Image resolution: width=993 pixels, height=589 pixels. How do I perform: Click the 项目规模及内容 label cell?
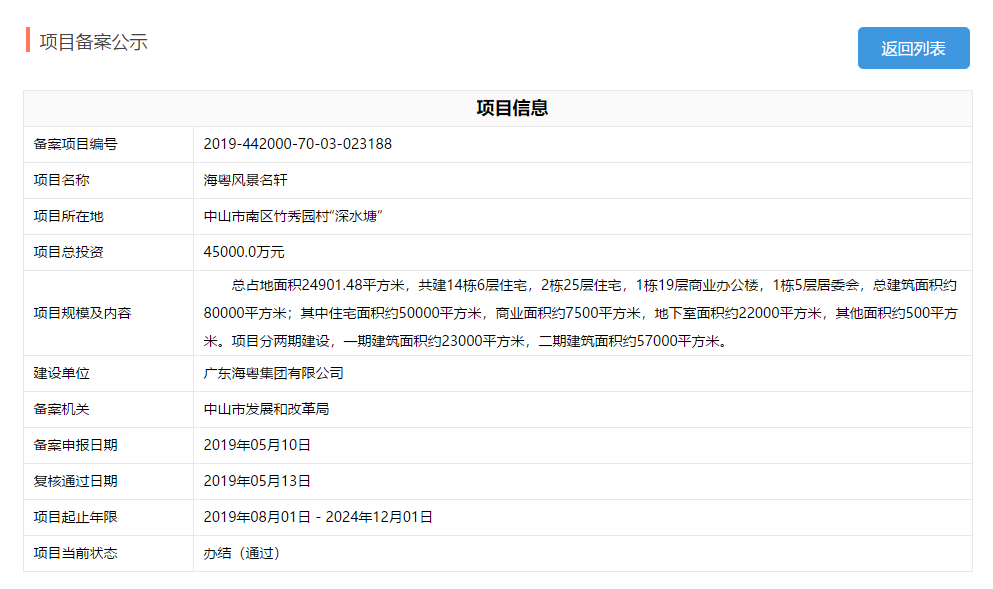point(108,313)
